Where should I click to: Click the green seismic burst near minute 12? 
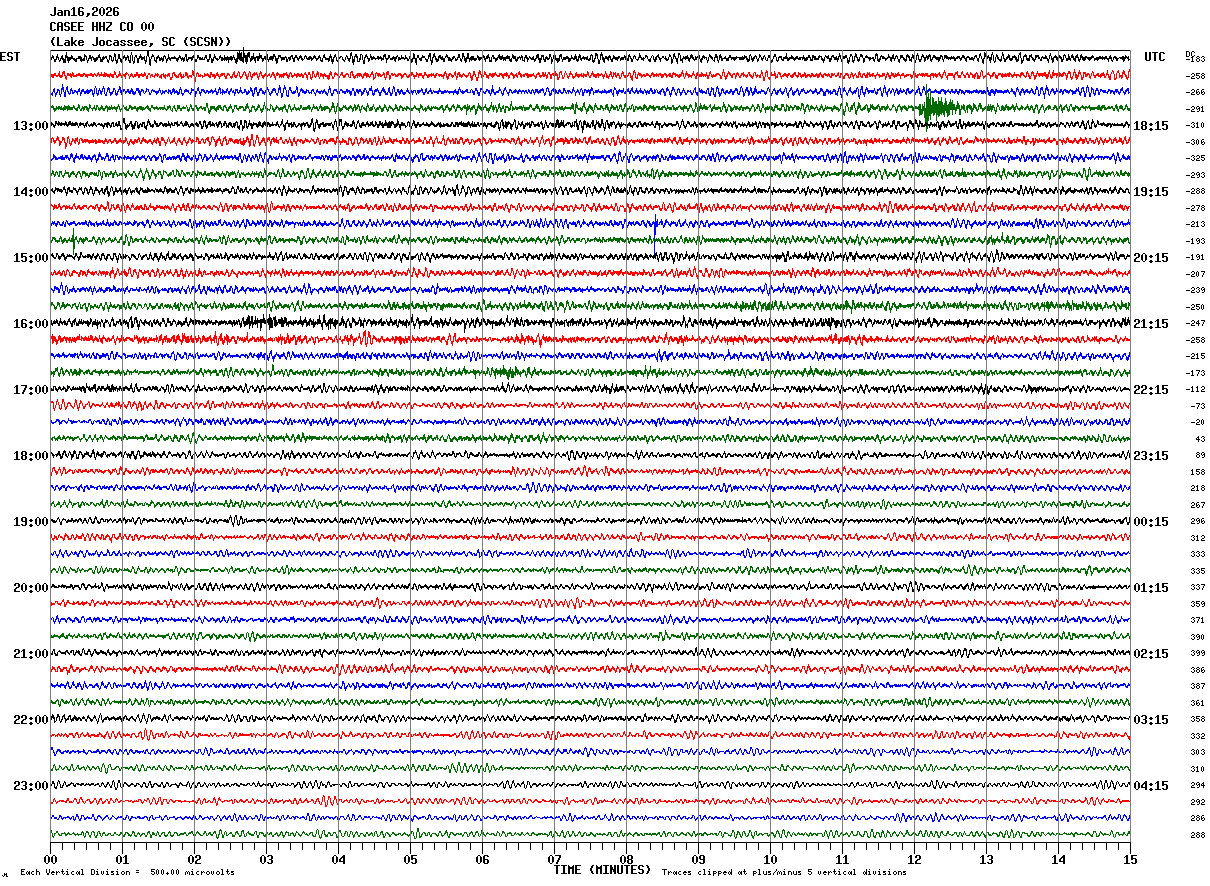pyautogui.click(x=938, y=107)
